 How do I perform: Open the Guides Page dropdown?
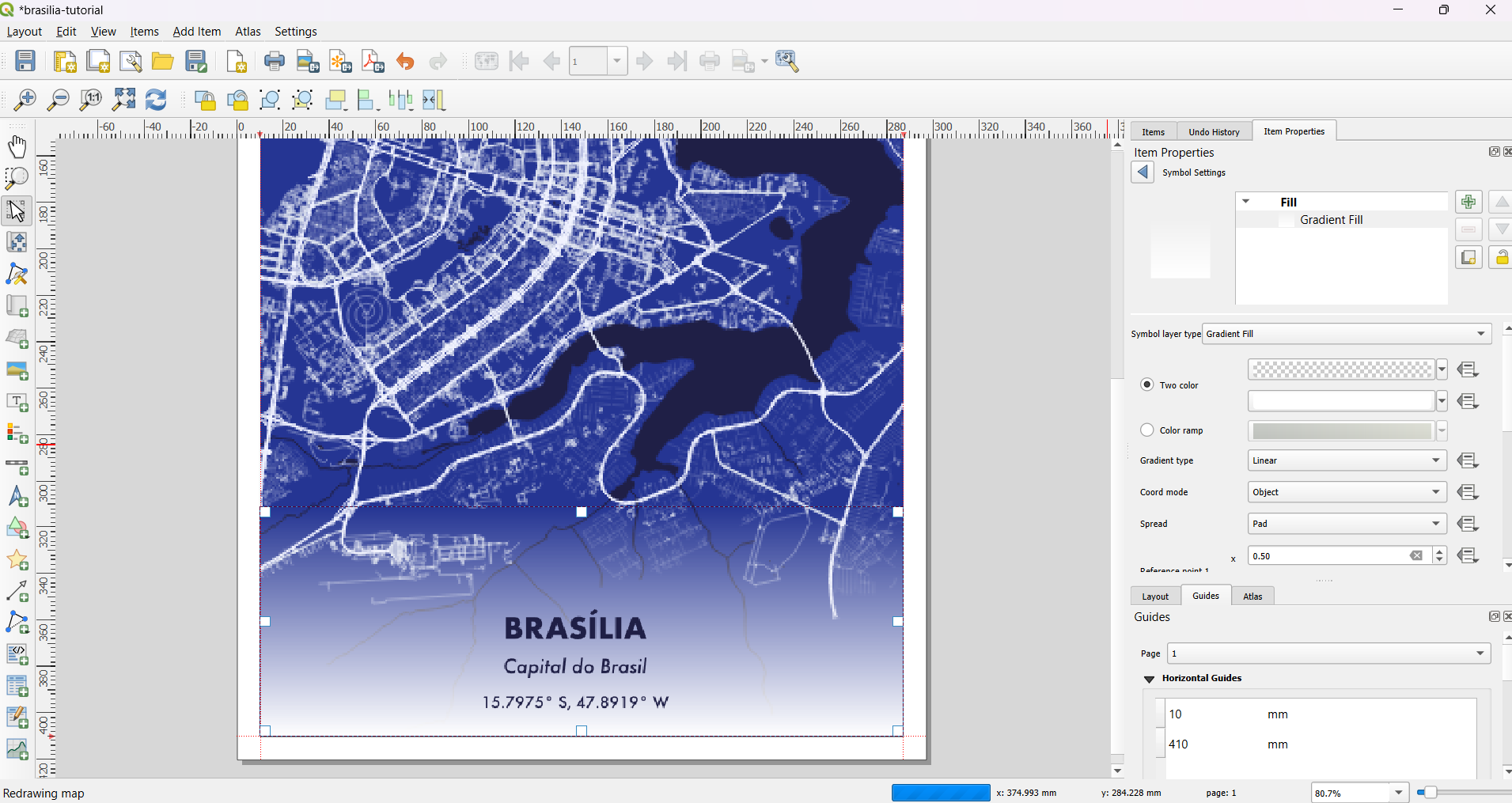[x=1328, y=653]
